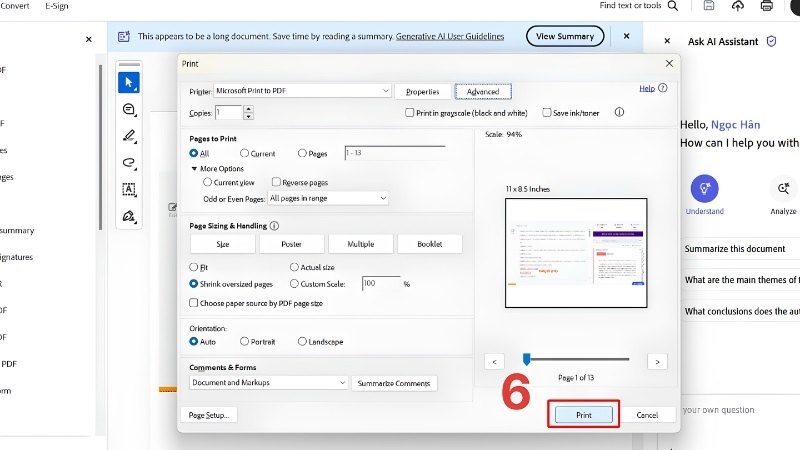Click the Cancel button

click(647, 415)
